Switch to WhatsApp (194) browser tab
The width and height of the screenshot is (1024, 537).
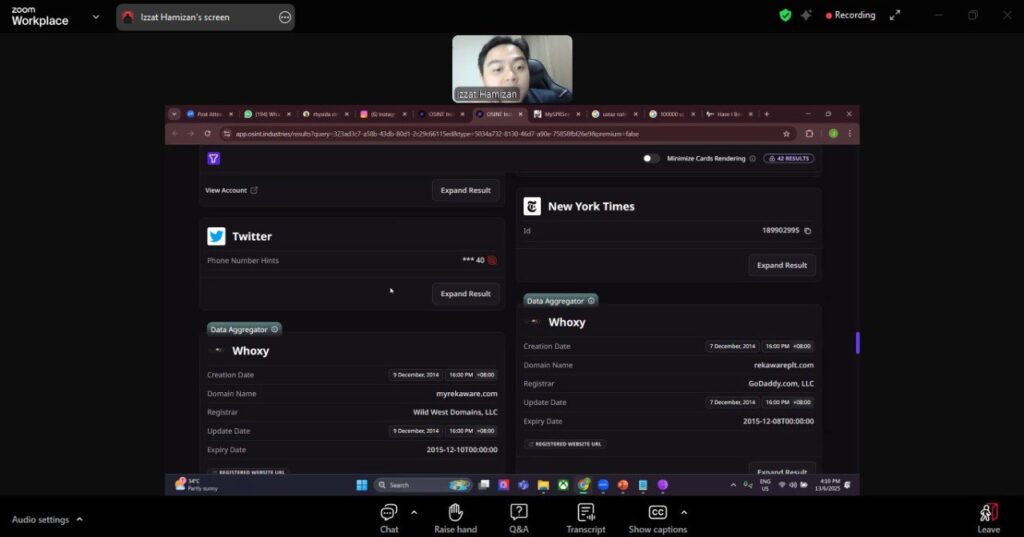[x=266, y=114]
